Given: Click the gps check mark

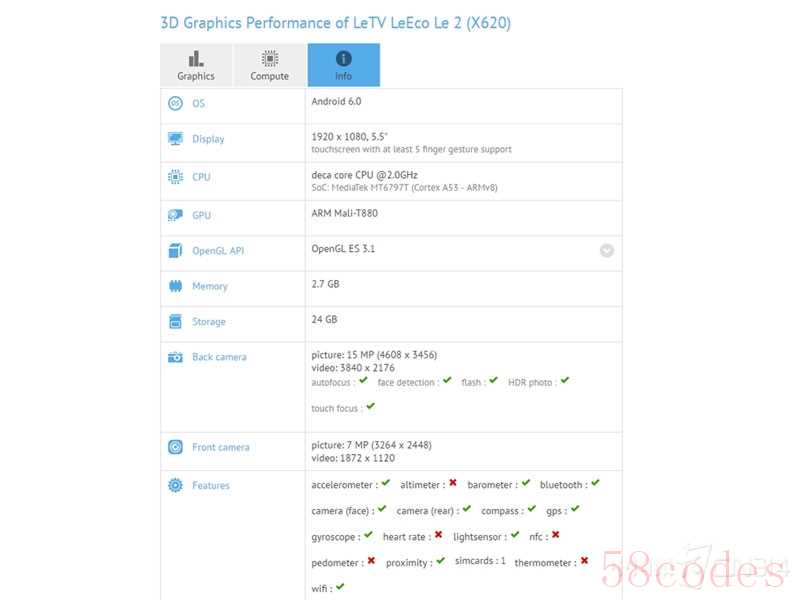Looking at the screenshot, I should pyautogui.click(x=576, y=509).
